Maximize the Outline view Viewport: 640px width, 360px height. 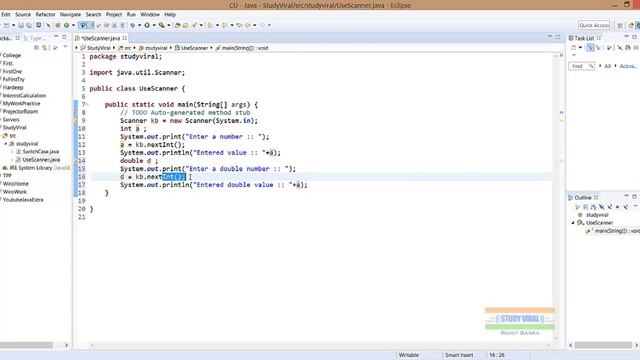click(634, 197)
